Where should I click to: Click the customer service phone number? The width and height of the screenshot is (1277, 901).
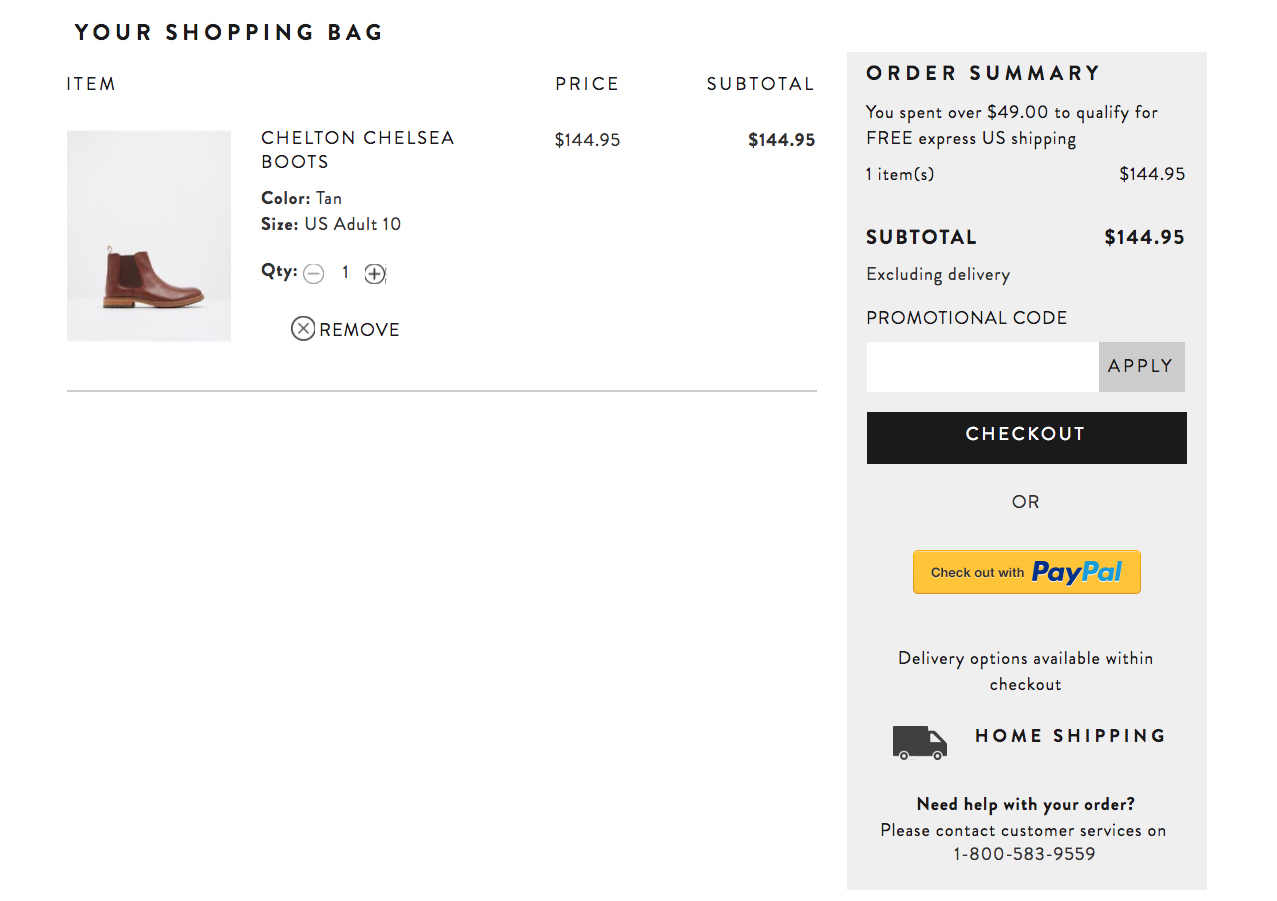1024,854
